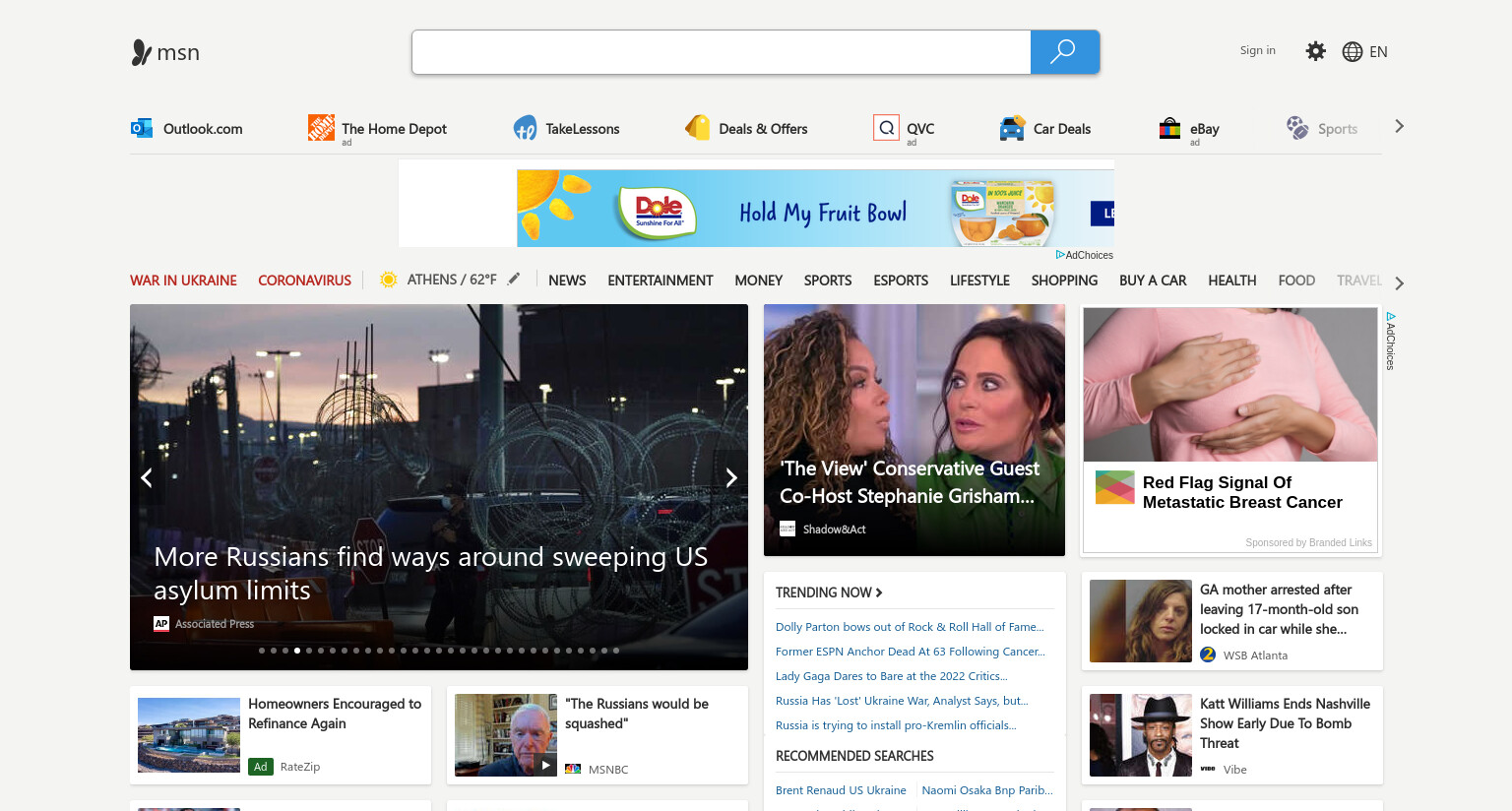This screenshot has width=1512, height=811.
Task: Open the Esports tab
Action: pos(901,281)
